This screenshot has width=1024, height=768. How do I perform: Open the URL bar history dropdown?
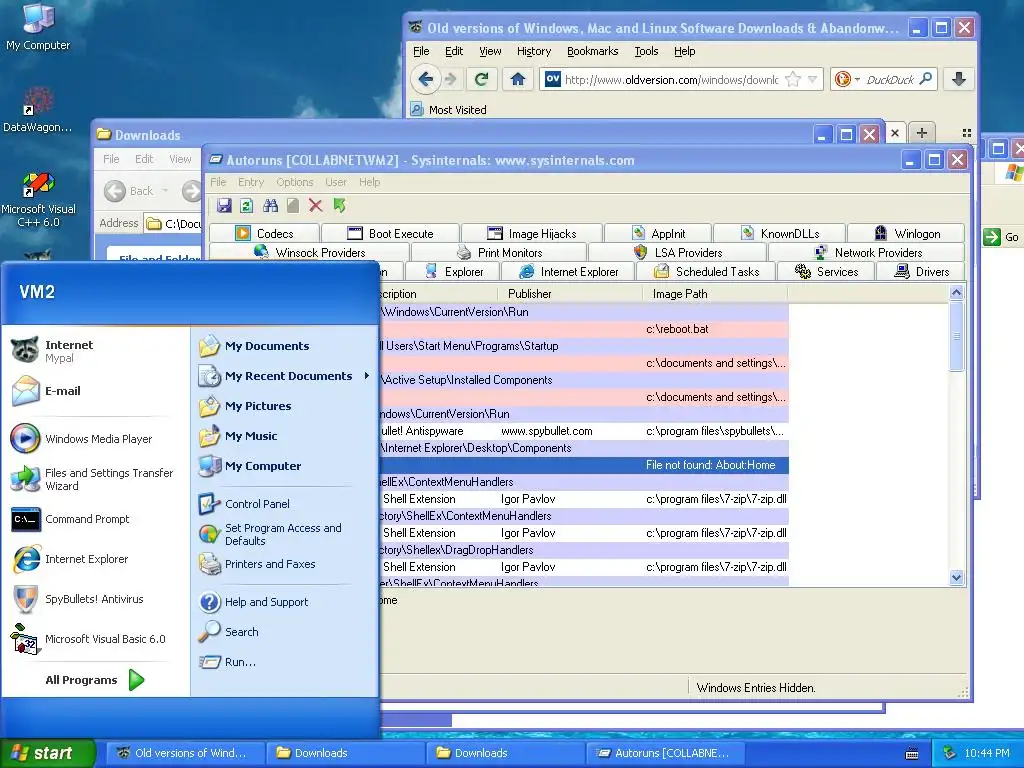(x=812, y=80)
